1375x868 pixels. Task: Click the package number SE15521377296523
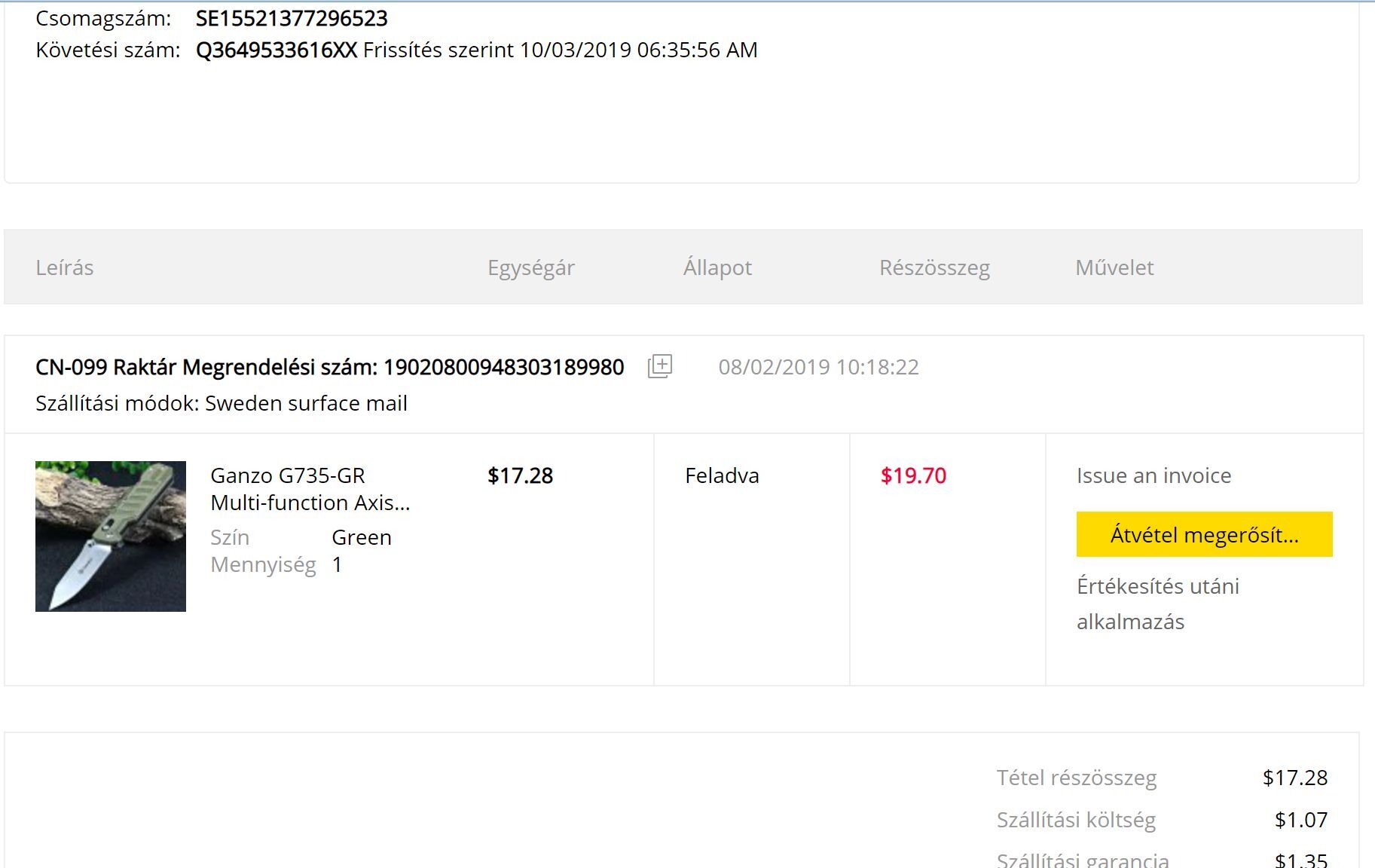291,18
